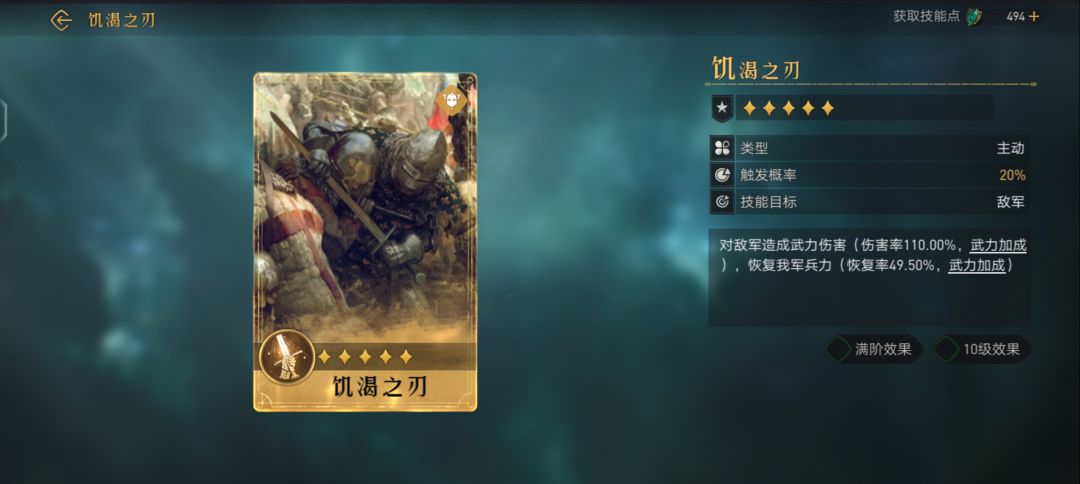The width and height of the screenshot is (1080, 484).
Task: Click the 获取技能点 label
Action: point(926,17)
